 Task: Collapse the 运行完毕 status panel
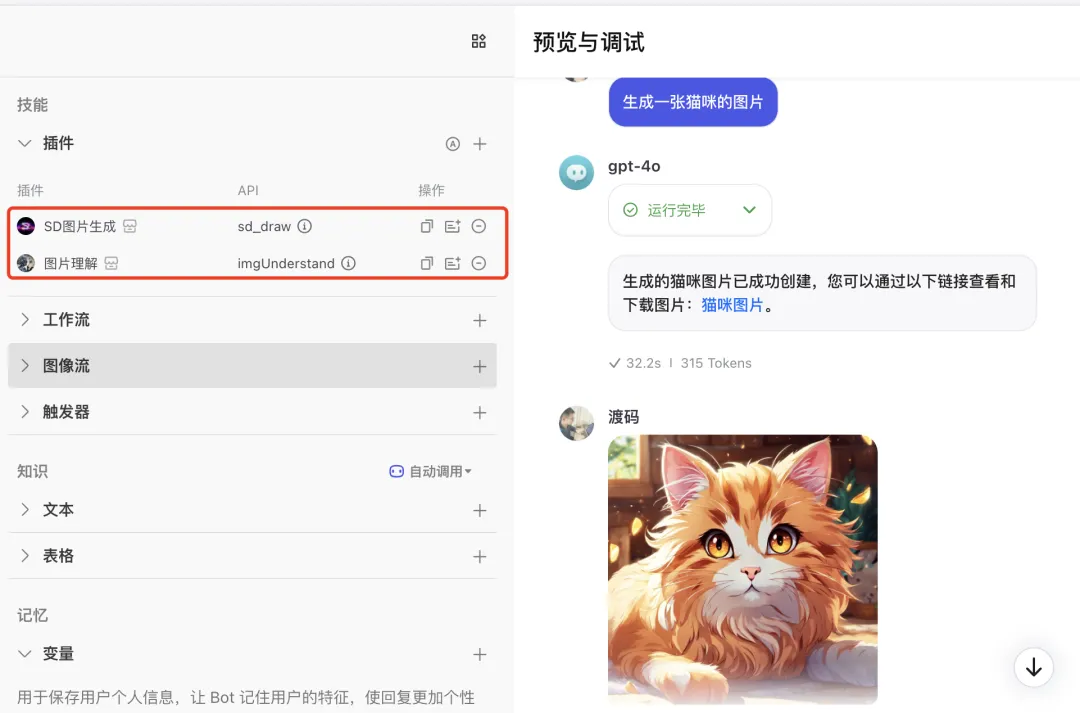pyautogui.click(x=747, y=210)
